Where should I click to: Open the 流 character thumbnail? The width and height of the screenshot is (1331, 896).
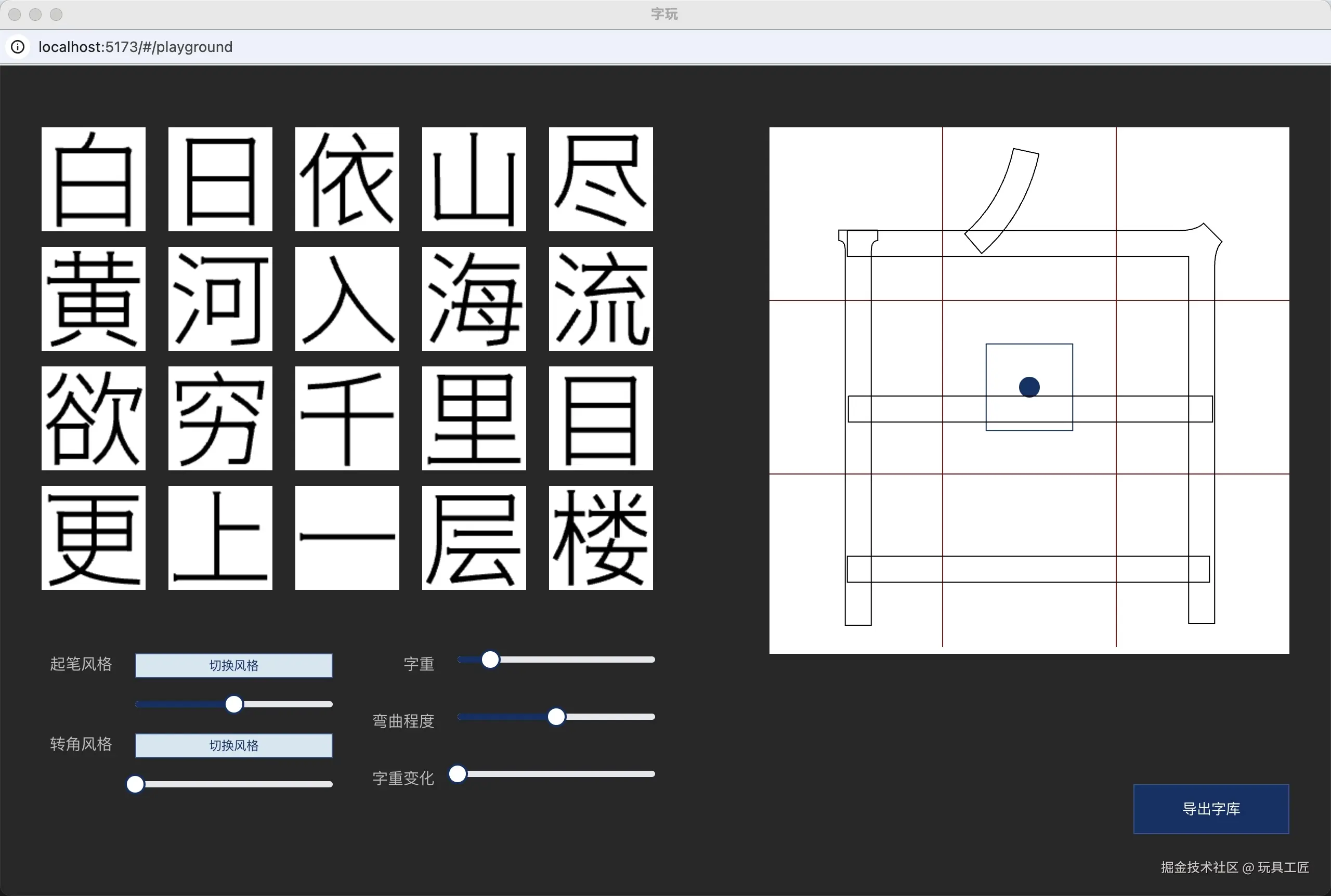tap(600, 299)
